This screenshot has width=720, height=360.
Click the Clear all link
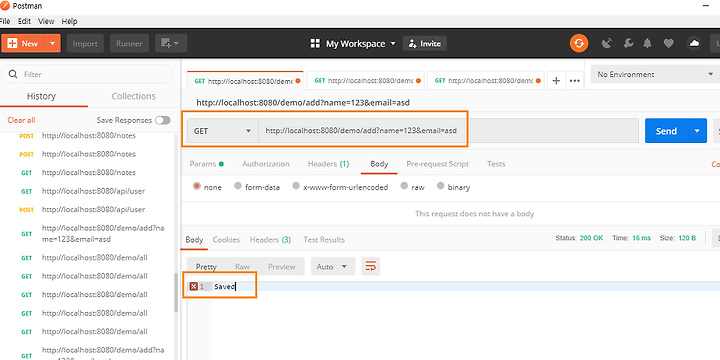tap(21, 120)
